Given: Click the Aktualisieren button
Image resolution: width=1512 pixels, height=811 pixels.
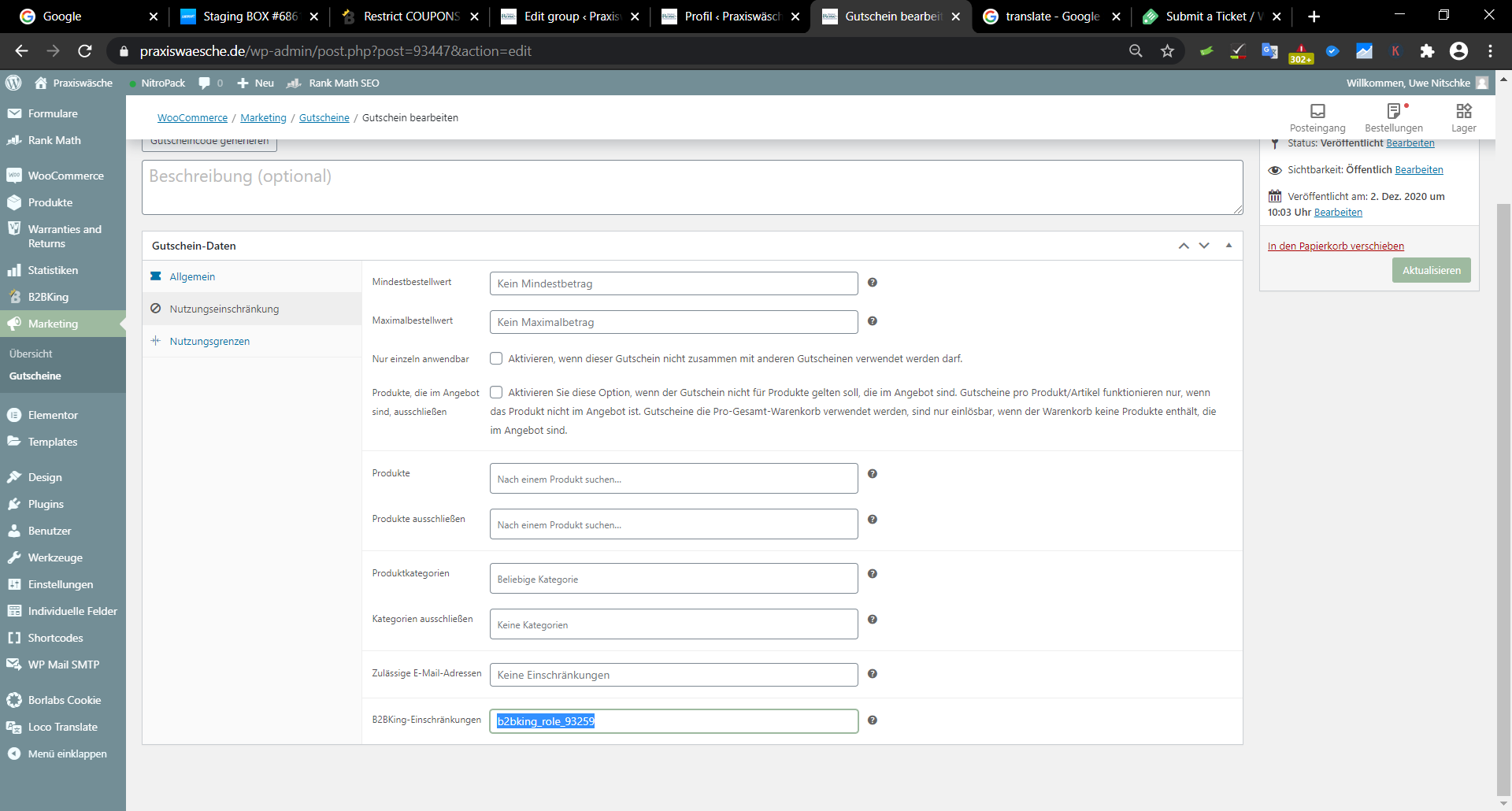Looking at the screenshot, I should click(x=1431, y=270).
